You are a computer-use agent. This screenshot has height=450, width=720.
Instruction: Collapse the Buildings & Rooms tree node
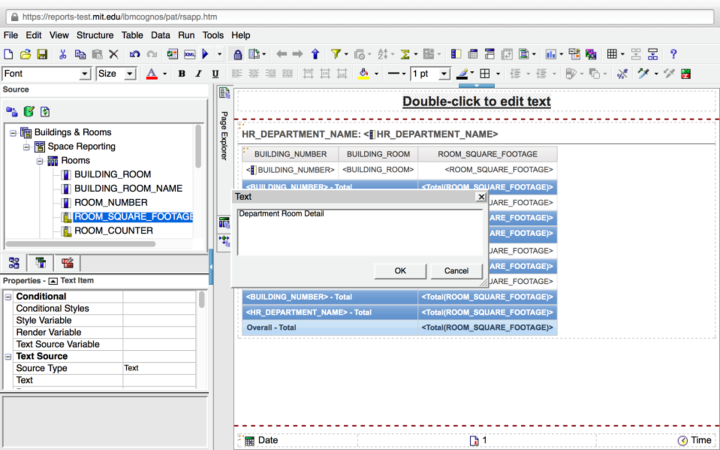13,132
